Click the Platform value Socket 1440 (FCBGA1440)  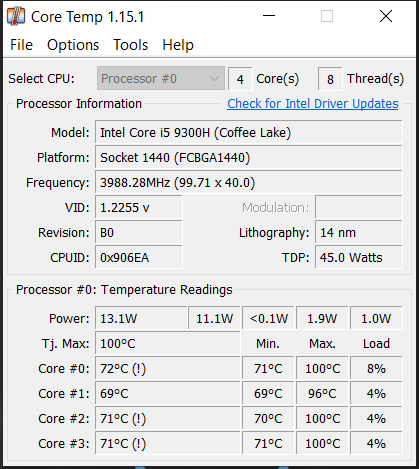[x=249, y=157]
